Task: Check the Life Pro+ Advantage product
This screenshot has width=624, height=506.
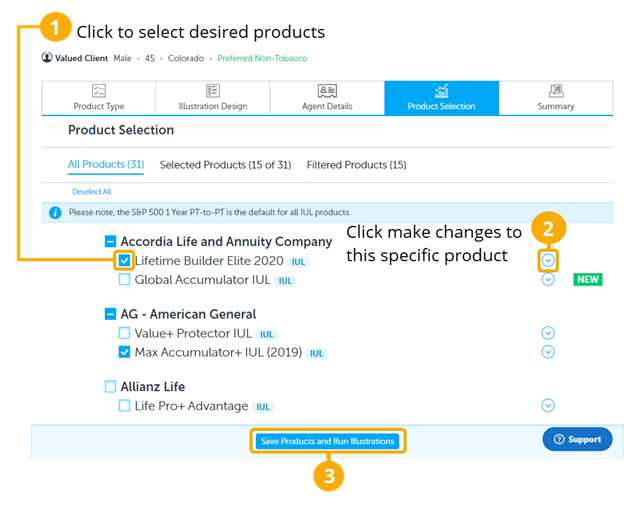Action: 124,406
